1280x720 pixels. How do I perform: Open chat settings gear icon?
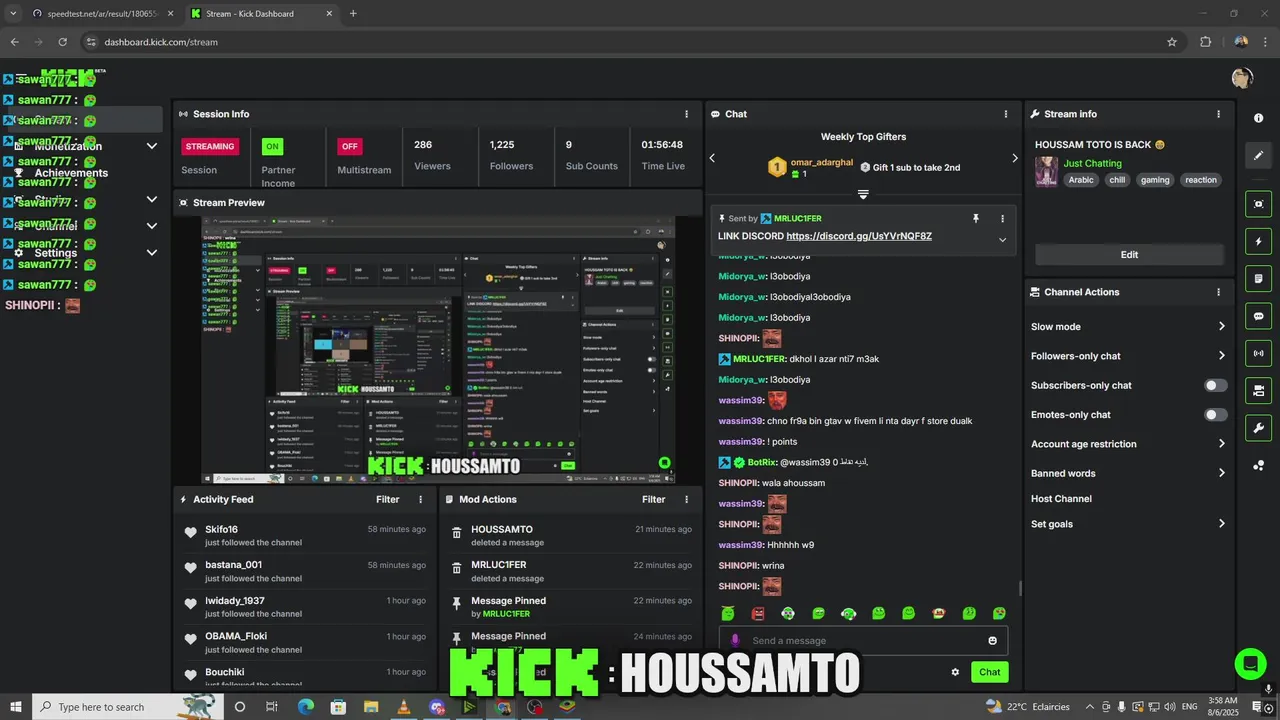coord(955,672)
